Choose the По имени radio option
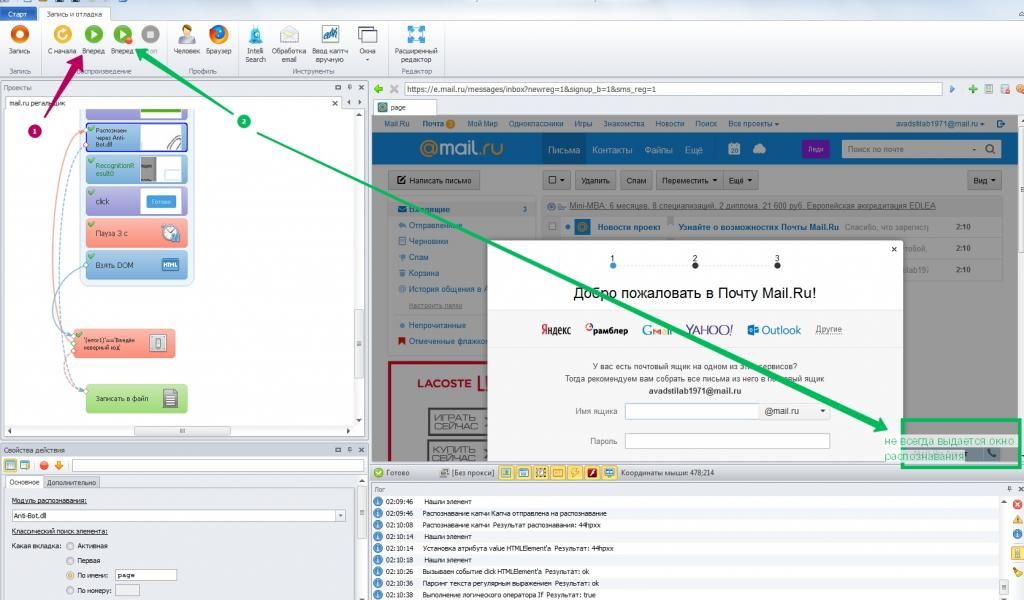 coord(71,576)
